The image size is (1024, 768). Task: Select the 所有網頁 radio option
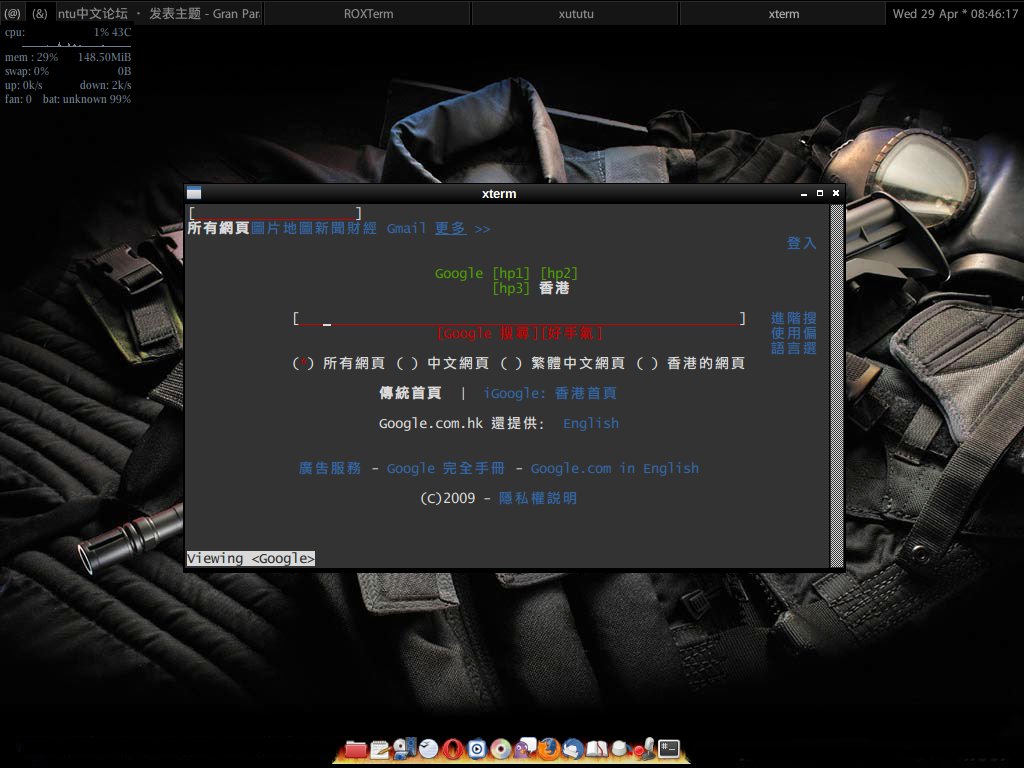(303, 363)
